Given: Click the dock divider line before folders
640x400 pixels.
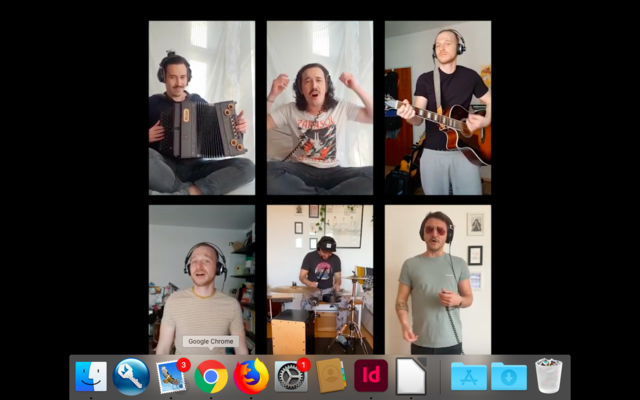Looking at the screenshot, I should 441,377.
